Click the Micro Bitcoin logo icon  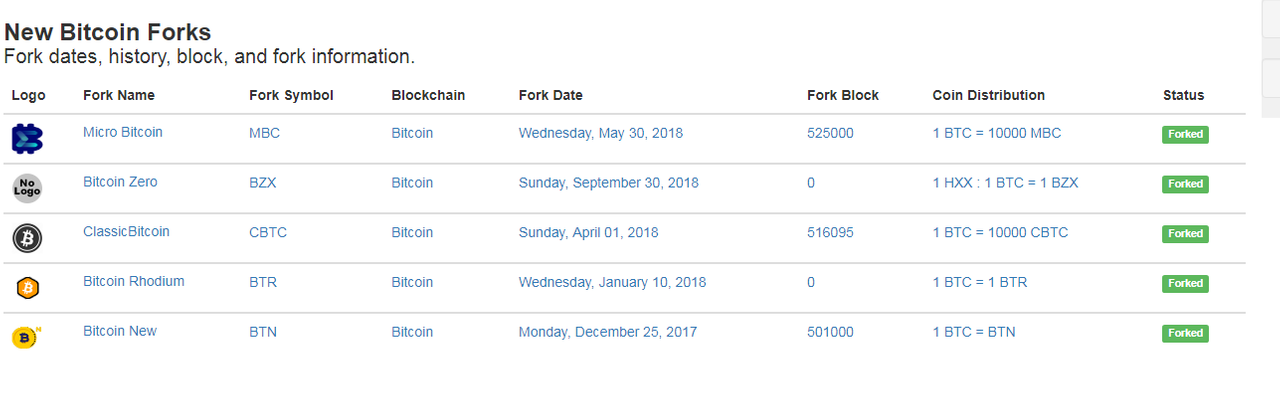point(27,139)
